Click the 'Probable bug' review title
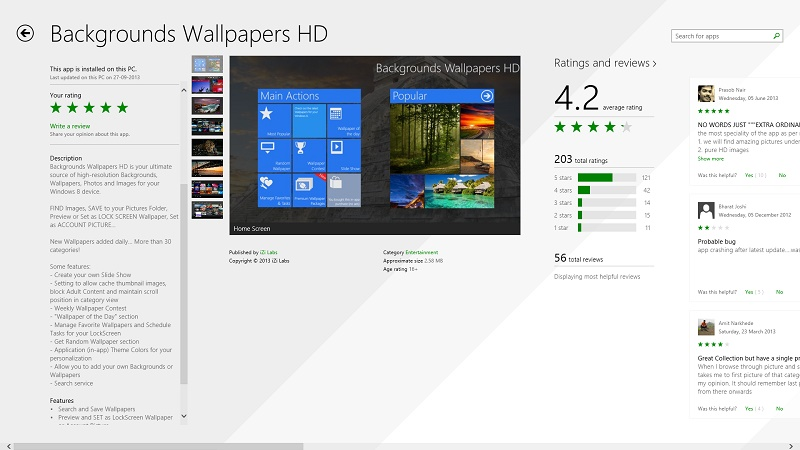The image size is (800, 450). pos(716,241)
